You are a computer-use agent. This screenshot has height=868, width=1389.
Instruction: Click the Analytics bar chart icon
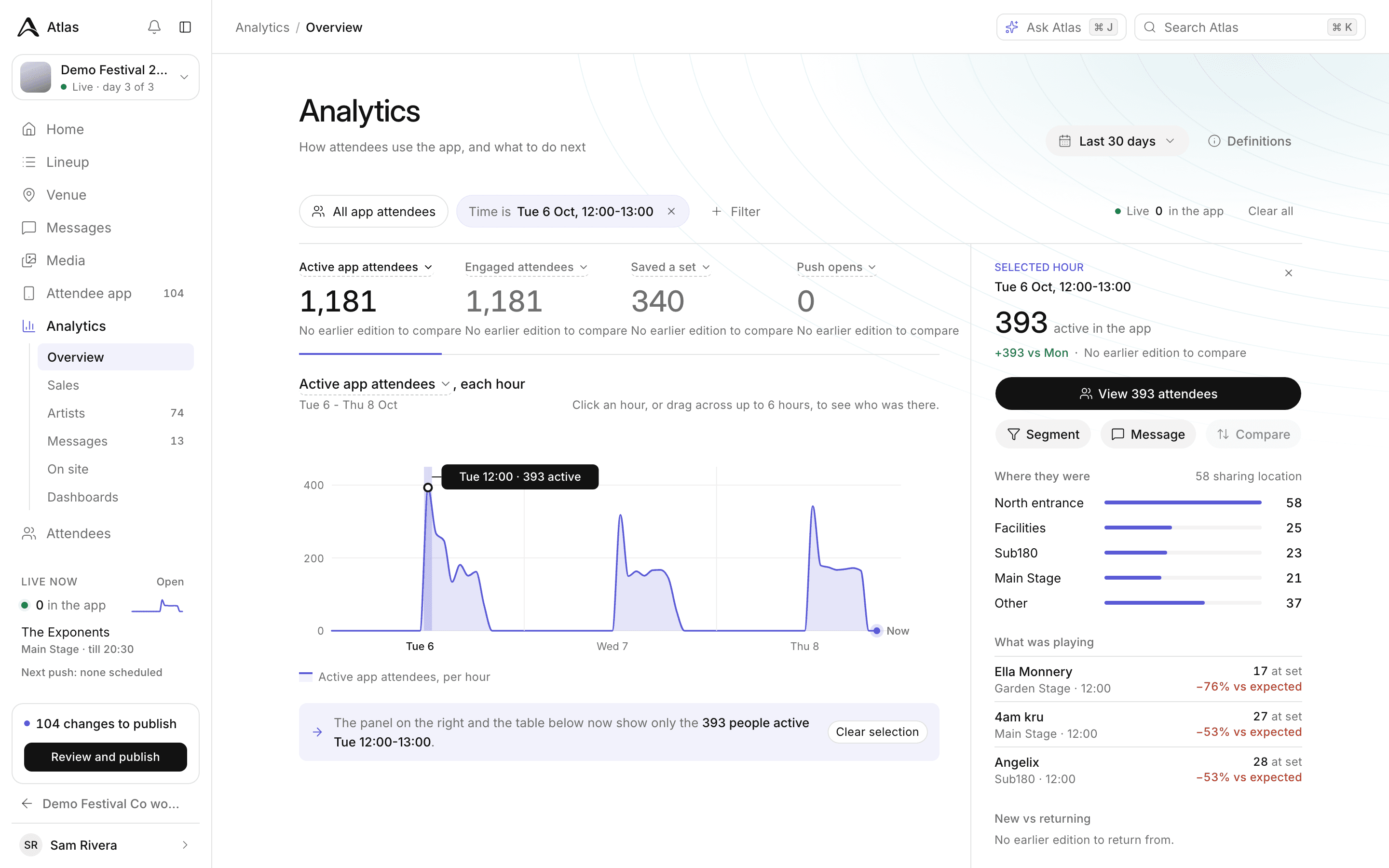[x=29, y=325]
